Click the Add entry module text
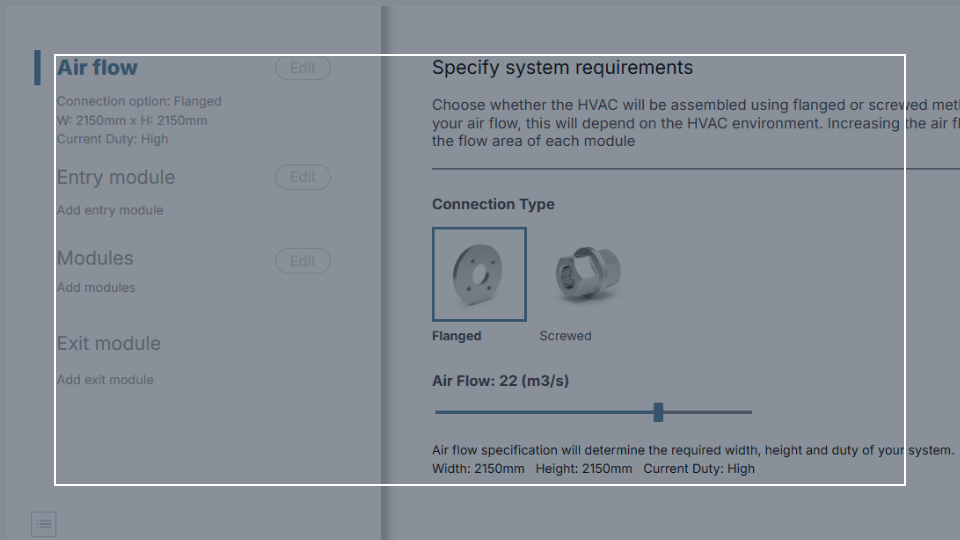The width and height of the screenshot is (960, 540). [x=110, y=210]
